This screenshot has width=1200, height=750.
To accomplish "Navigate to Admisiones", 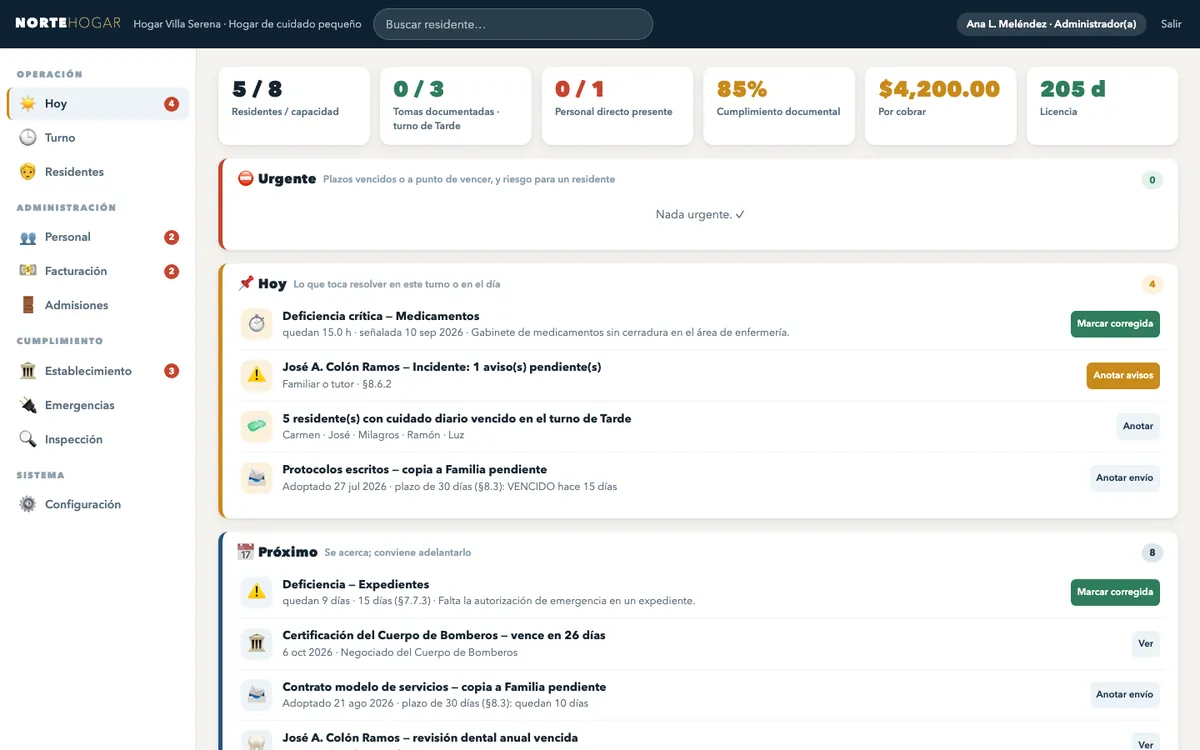I will tap(98, 305).
